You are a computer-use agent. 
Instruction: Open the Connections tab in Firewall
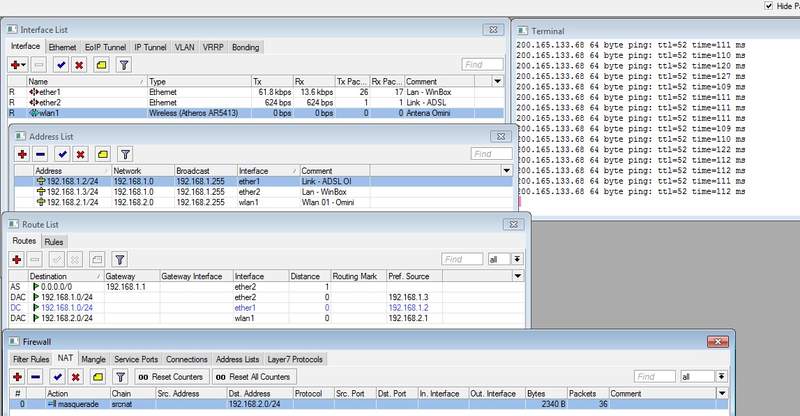(x=187, y=359)
